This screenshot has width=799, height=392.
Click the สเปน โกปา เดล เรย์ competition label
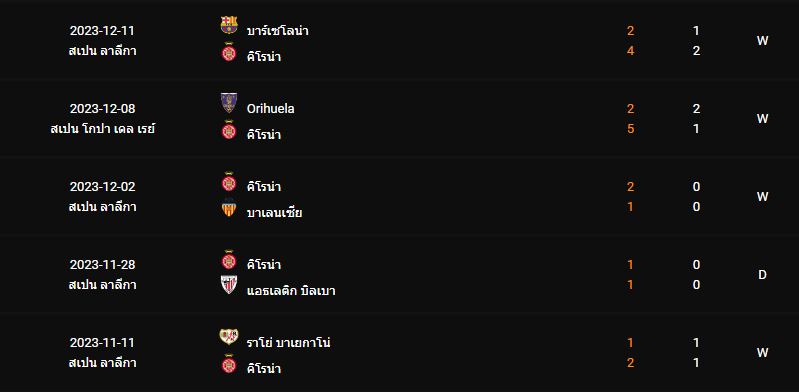click(x=102, y=129)
